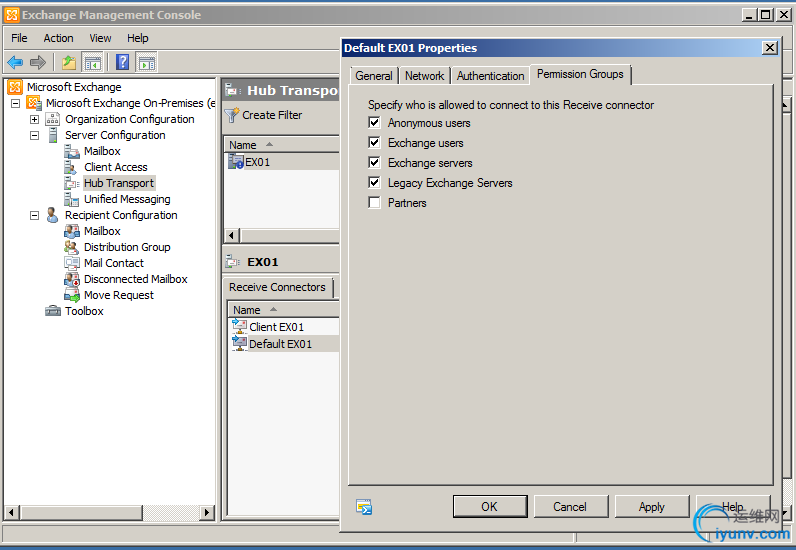The width and height of the screenshot is (796, 550).
Task: Click the Up one level folder icon
Action: point(69,62)
